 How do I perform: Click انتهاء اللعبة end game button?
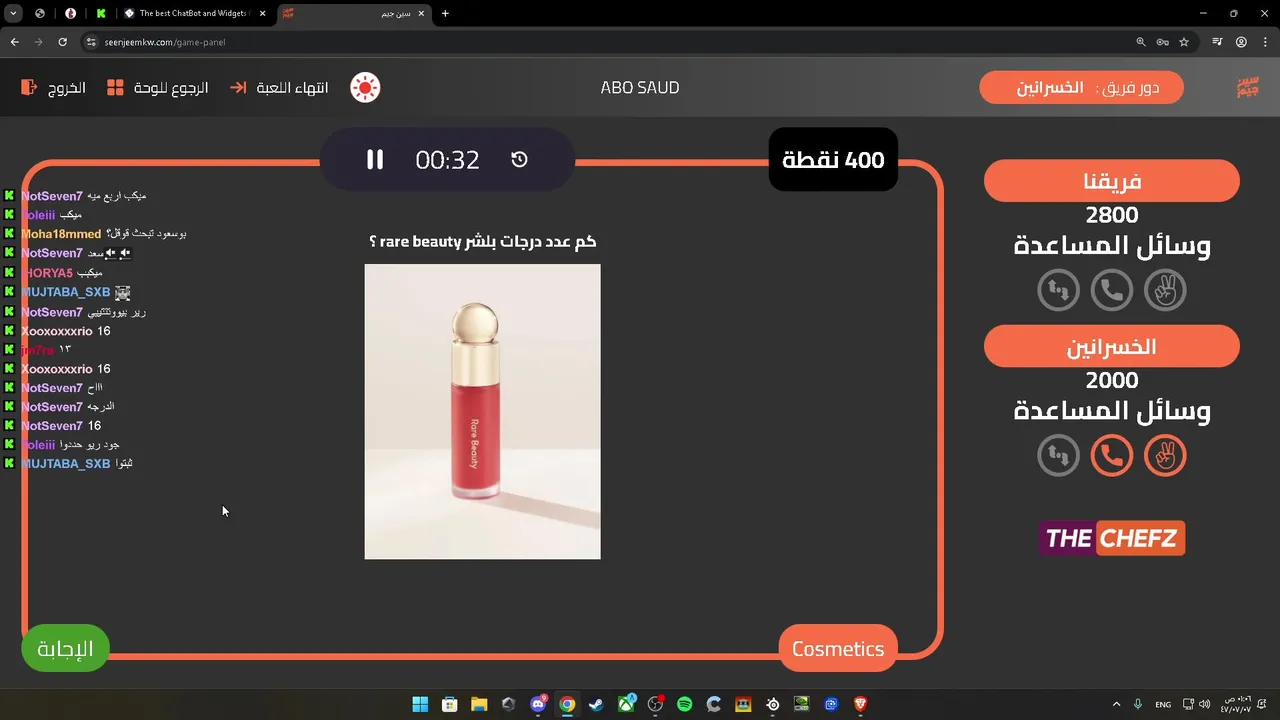point(279,88)
